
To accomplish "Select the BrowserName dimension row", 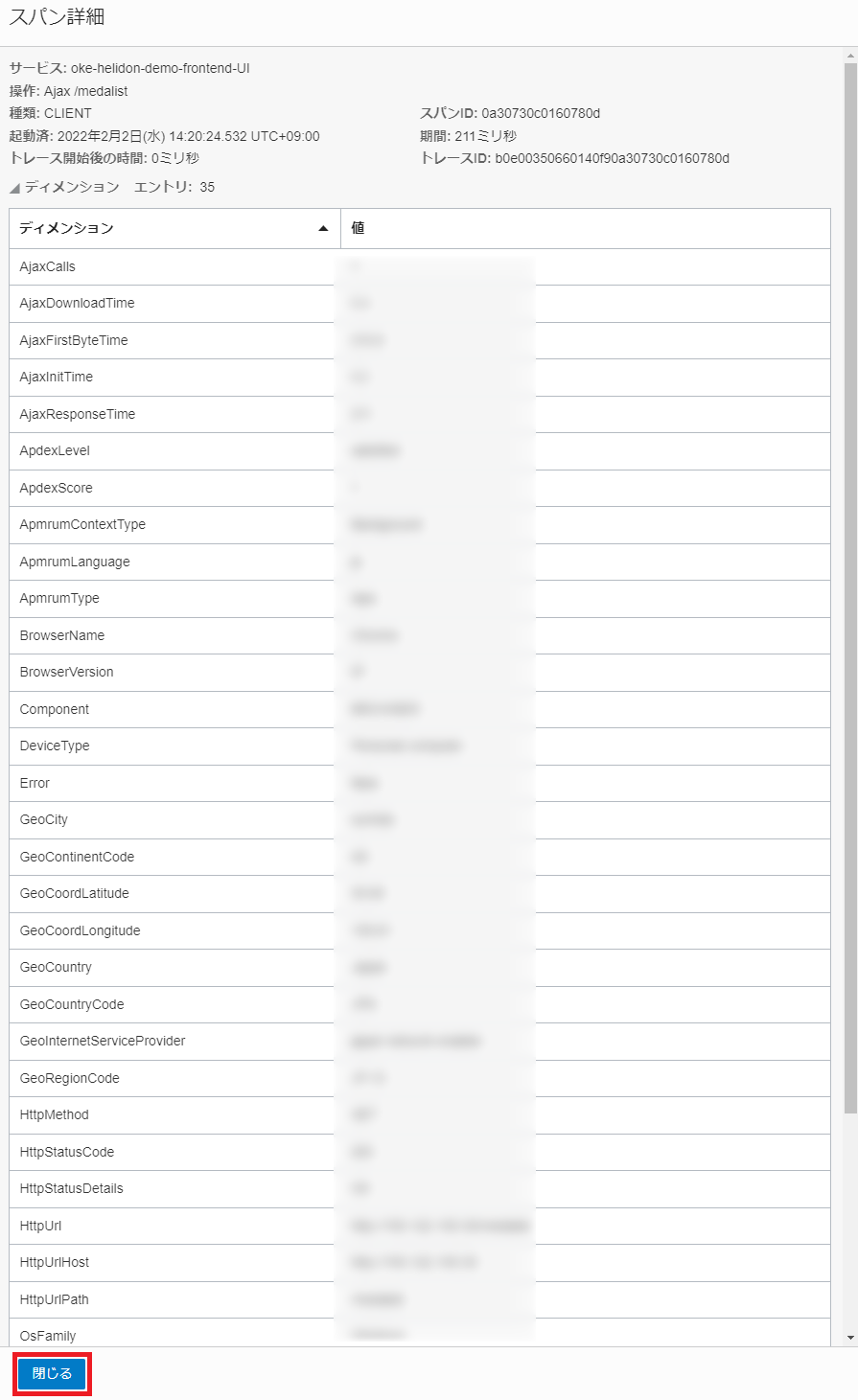I will point(62,635).
